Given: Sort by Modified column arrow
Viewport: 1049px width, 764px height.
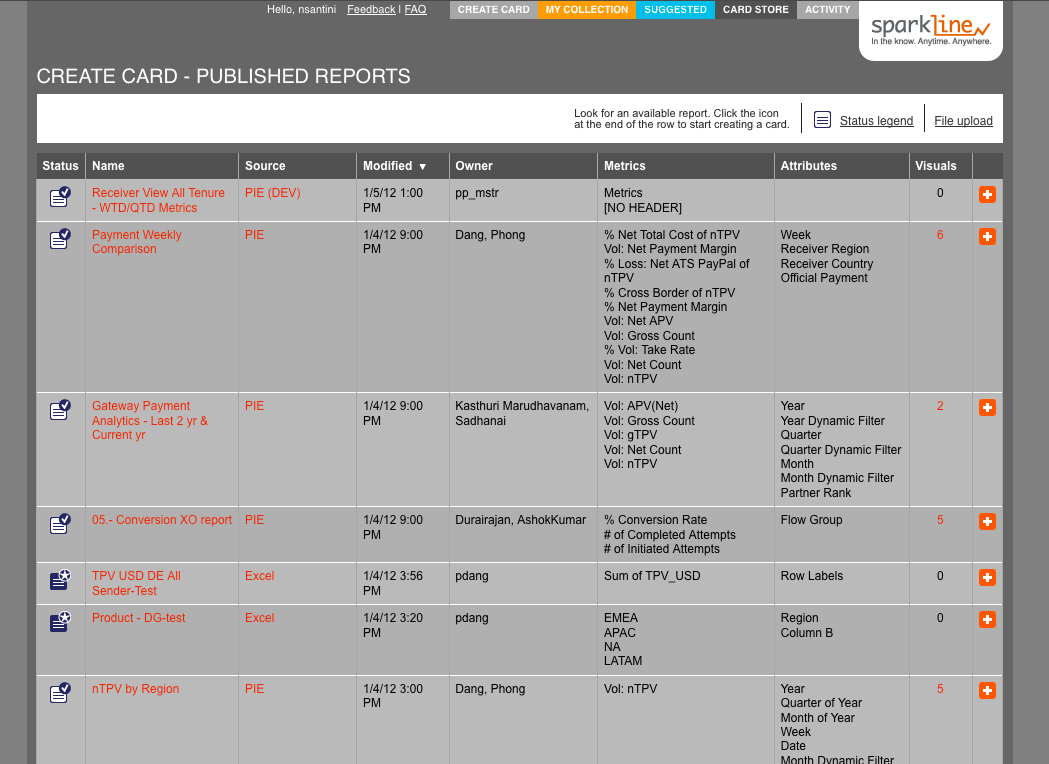Looking at the screenshot, I should (422, 167).
